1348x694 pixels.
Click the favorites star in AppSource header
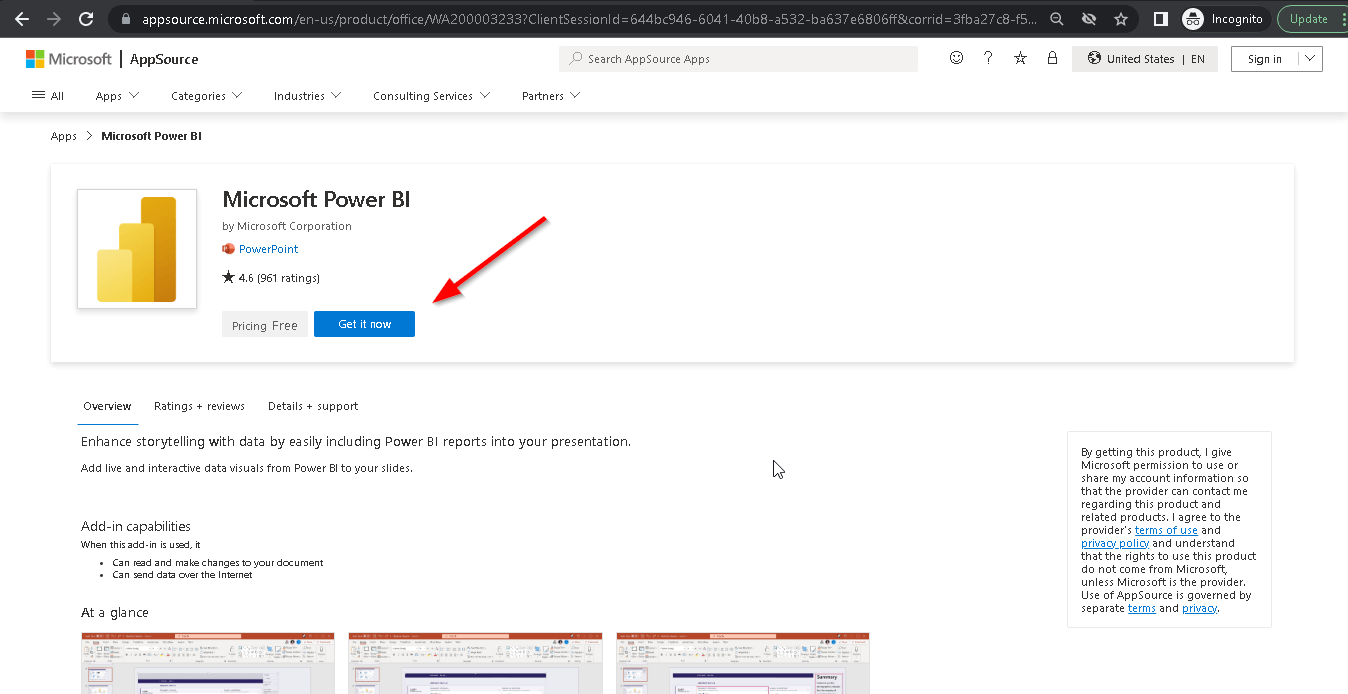pos(1020,58)
